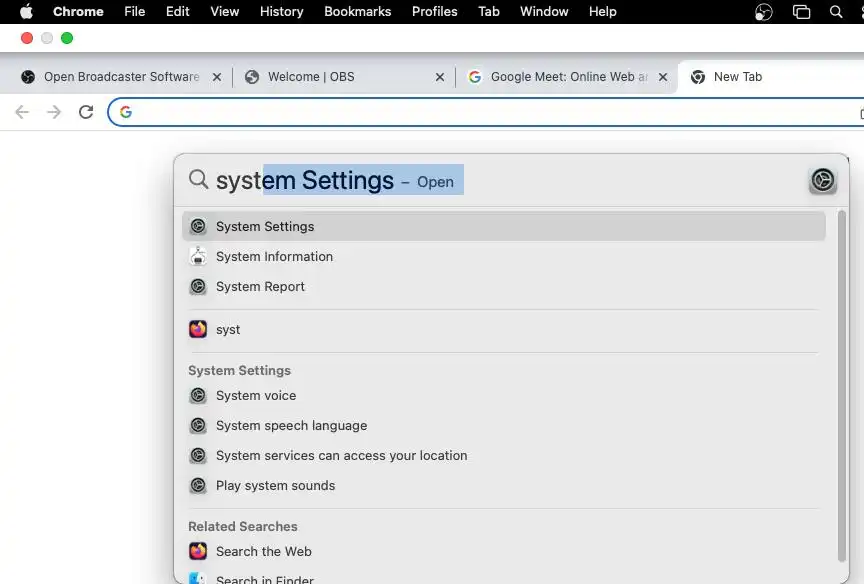Click the System Settings gear icon at top right of Spotlight
Screen dimensions: 864x584
tap(823, 180)
